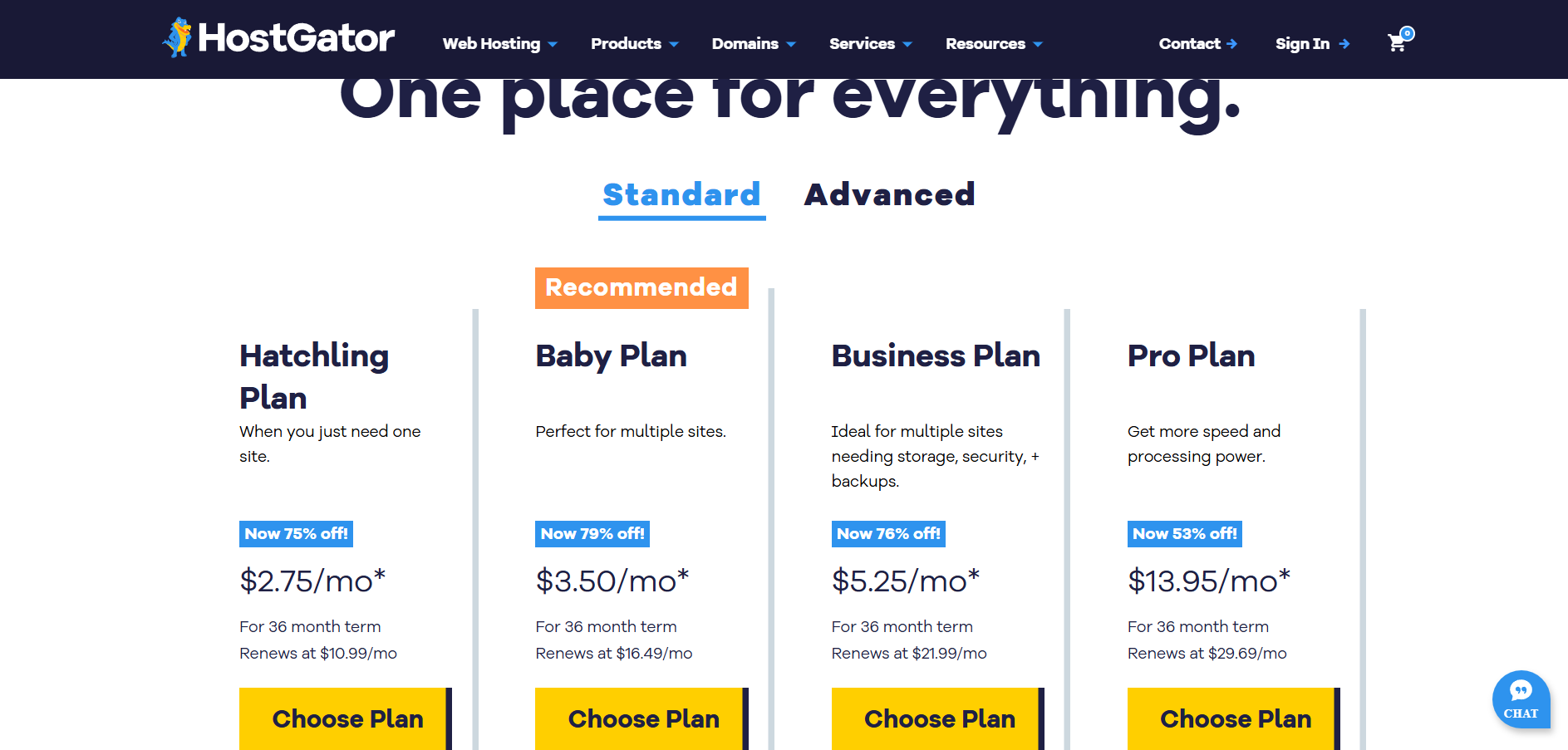
Task: Click the Contact arrow icon
Action: pyautogui.click(x=1232, y=44)
